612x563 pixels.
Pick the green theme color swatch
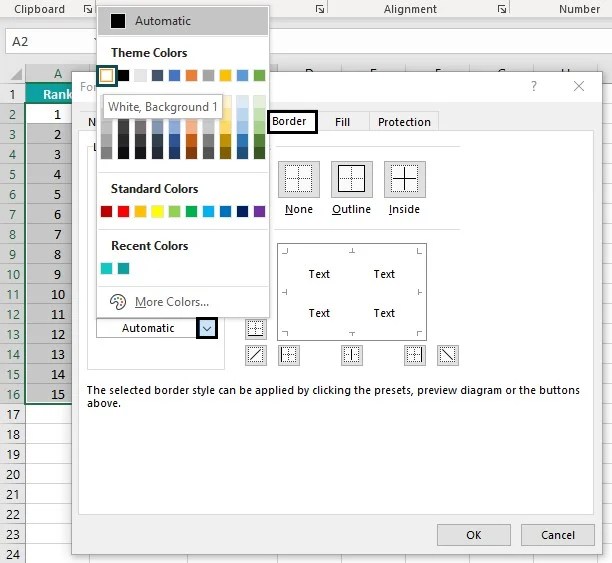coord(260,75)
